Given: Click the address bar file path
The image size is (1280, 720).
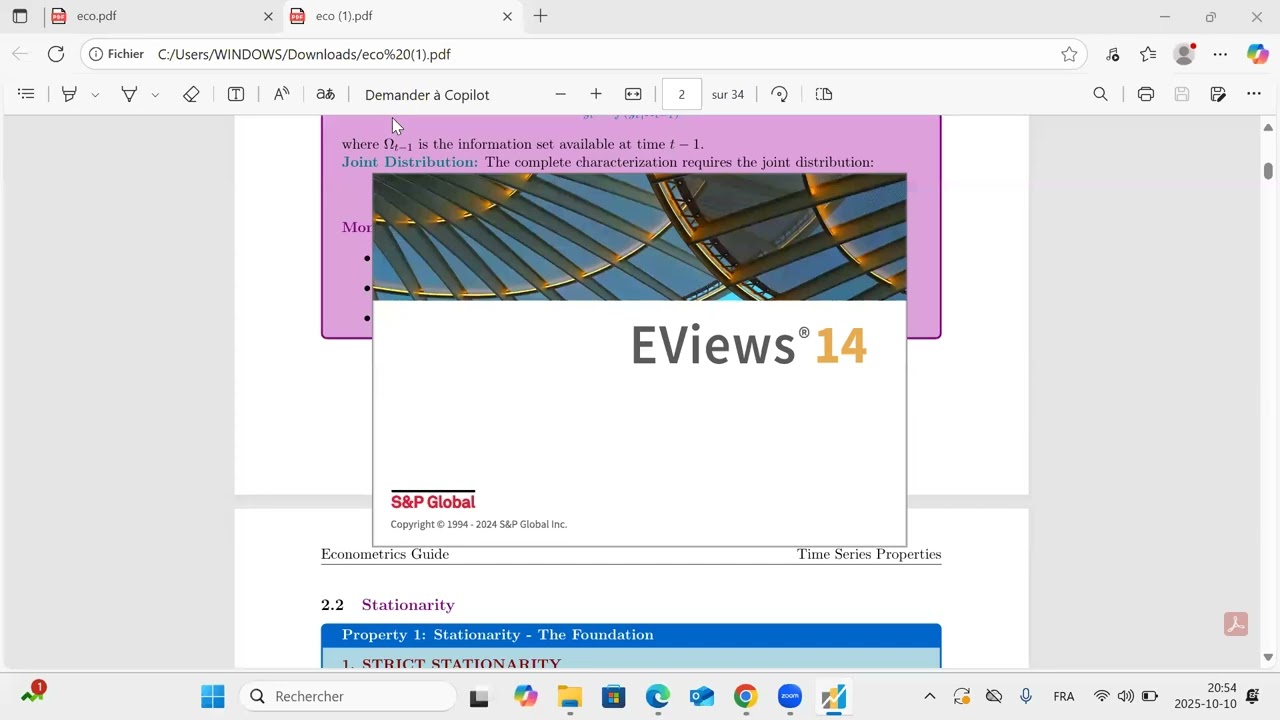Looking at the screenshot, I should tap(304, 54).
